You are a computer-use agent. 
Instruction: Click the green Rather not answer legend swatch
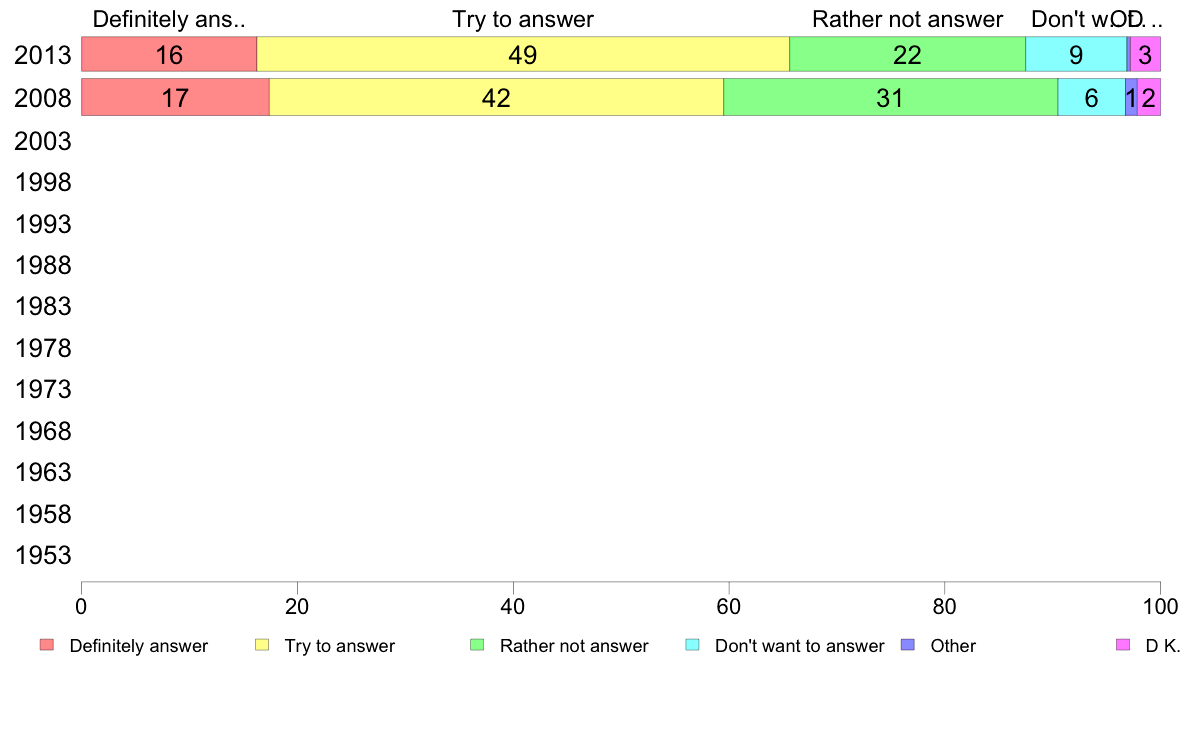point(477,645)
